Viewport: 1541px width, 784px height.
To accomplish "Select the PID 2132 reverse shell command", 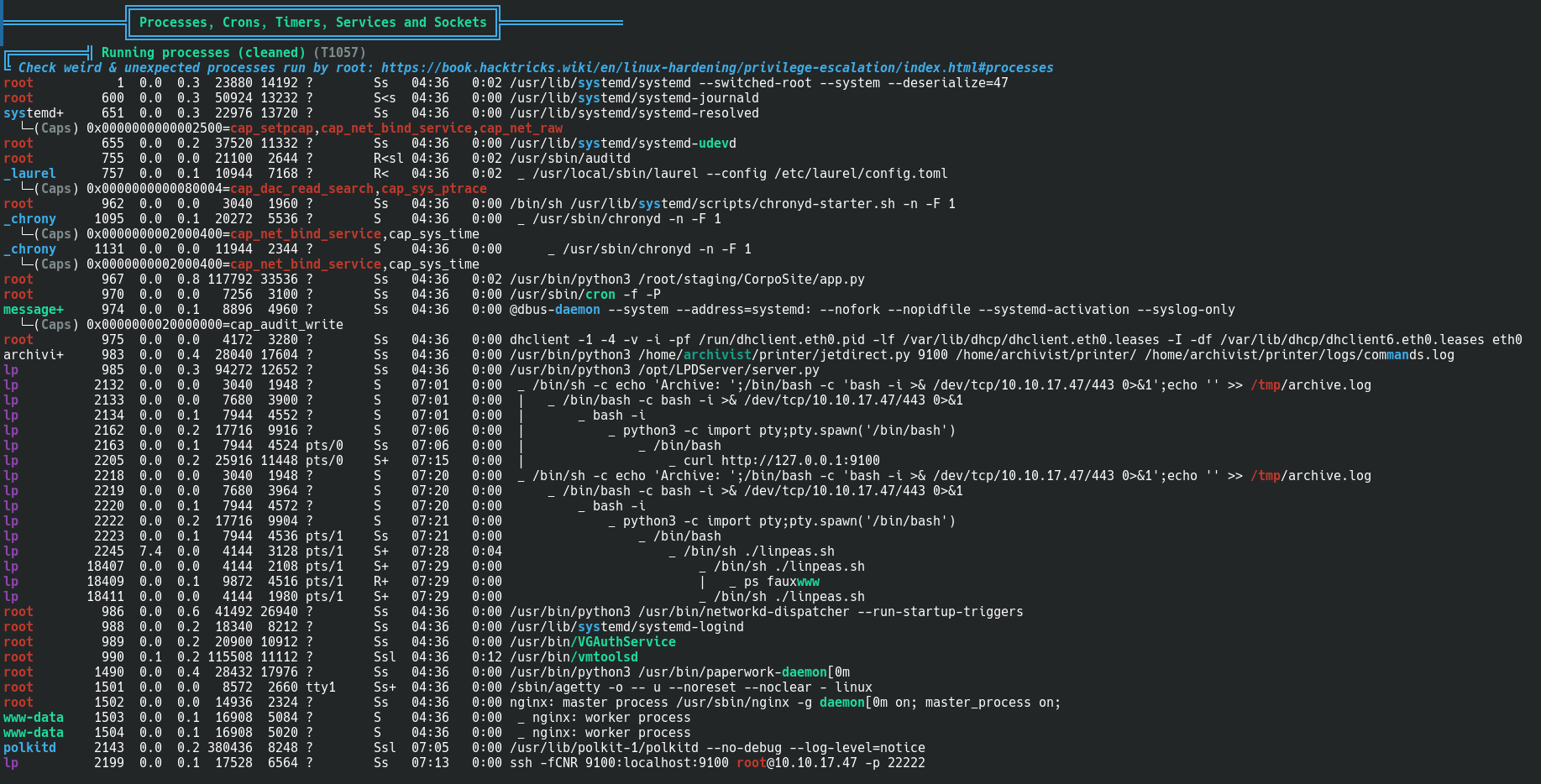I will coord(951,385).
